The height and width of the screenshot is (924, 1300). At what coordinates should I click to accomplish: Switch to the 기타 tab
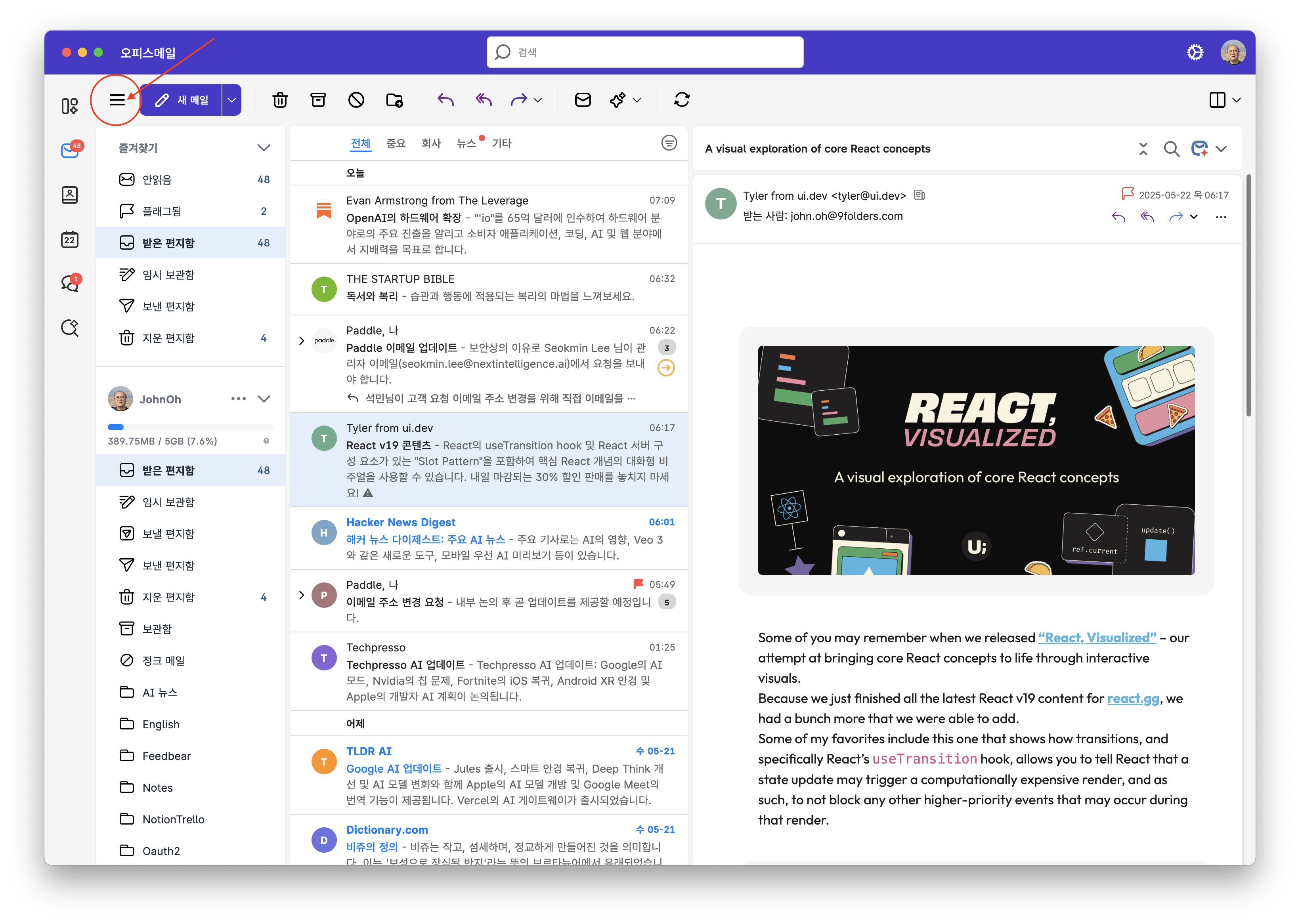click(x=501, y=143)
